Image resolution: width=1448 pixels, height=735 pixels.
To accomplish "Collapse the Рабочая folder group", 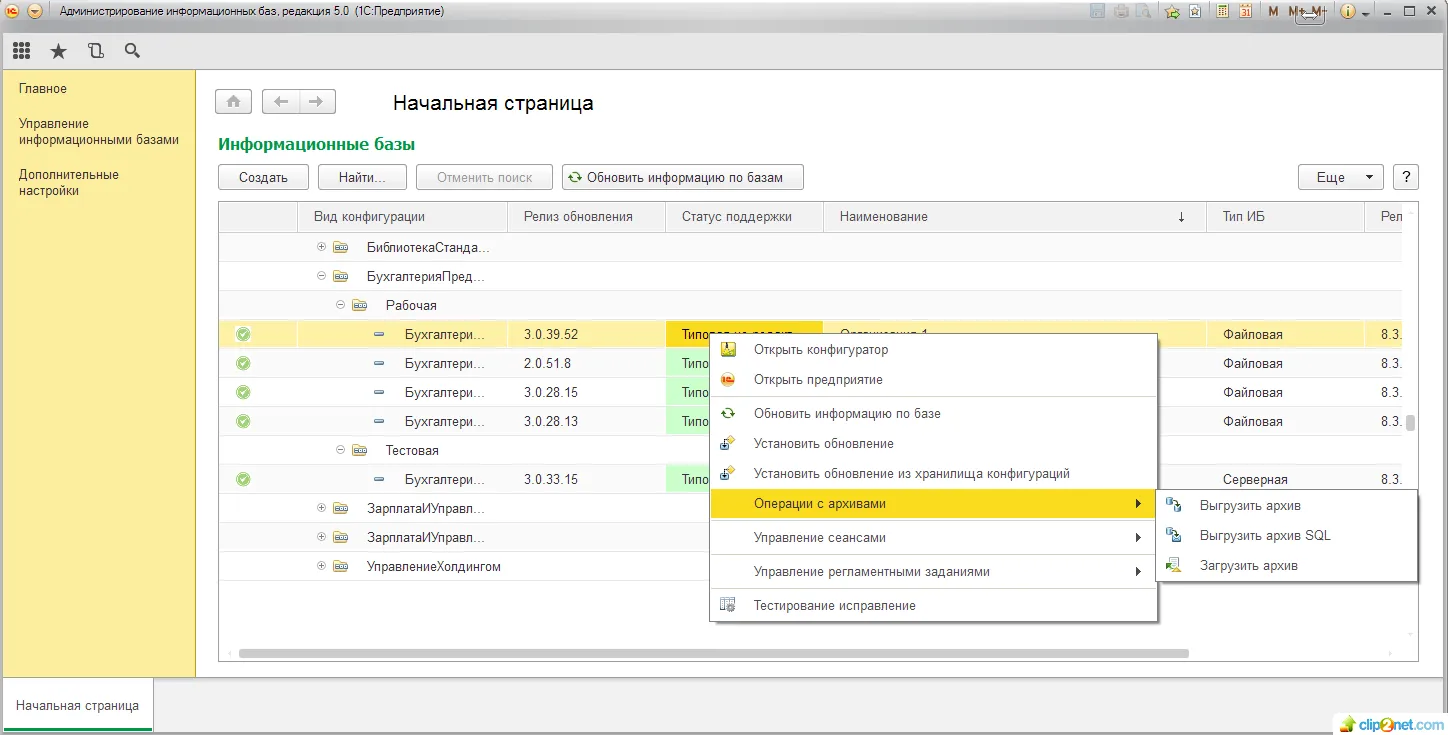I will click(x=341, y=305).
